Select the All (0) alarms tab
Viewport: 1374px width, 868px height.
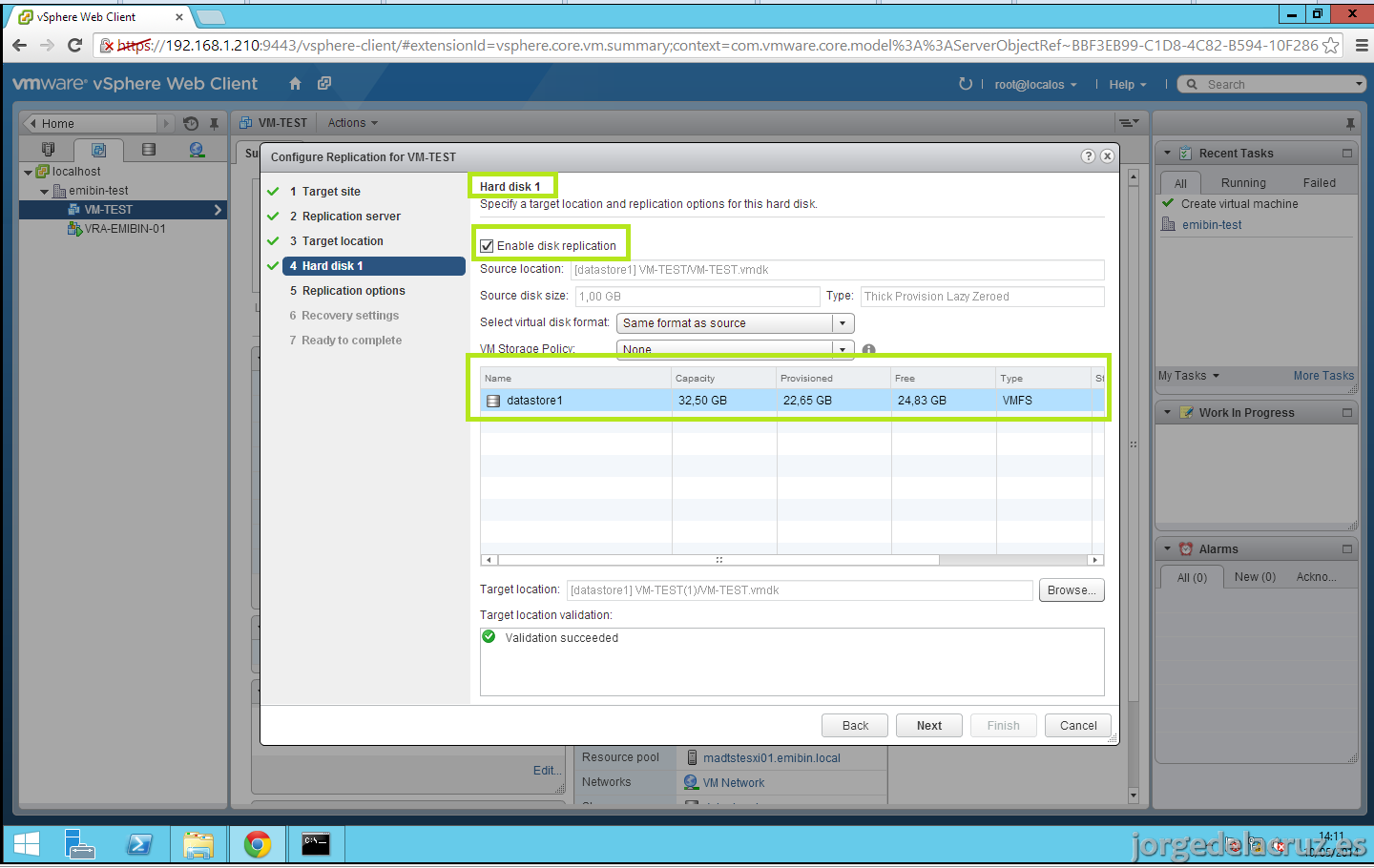1192,577
